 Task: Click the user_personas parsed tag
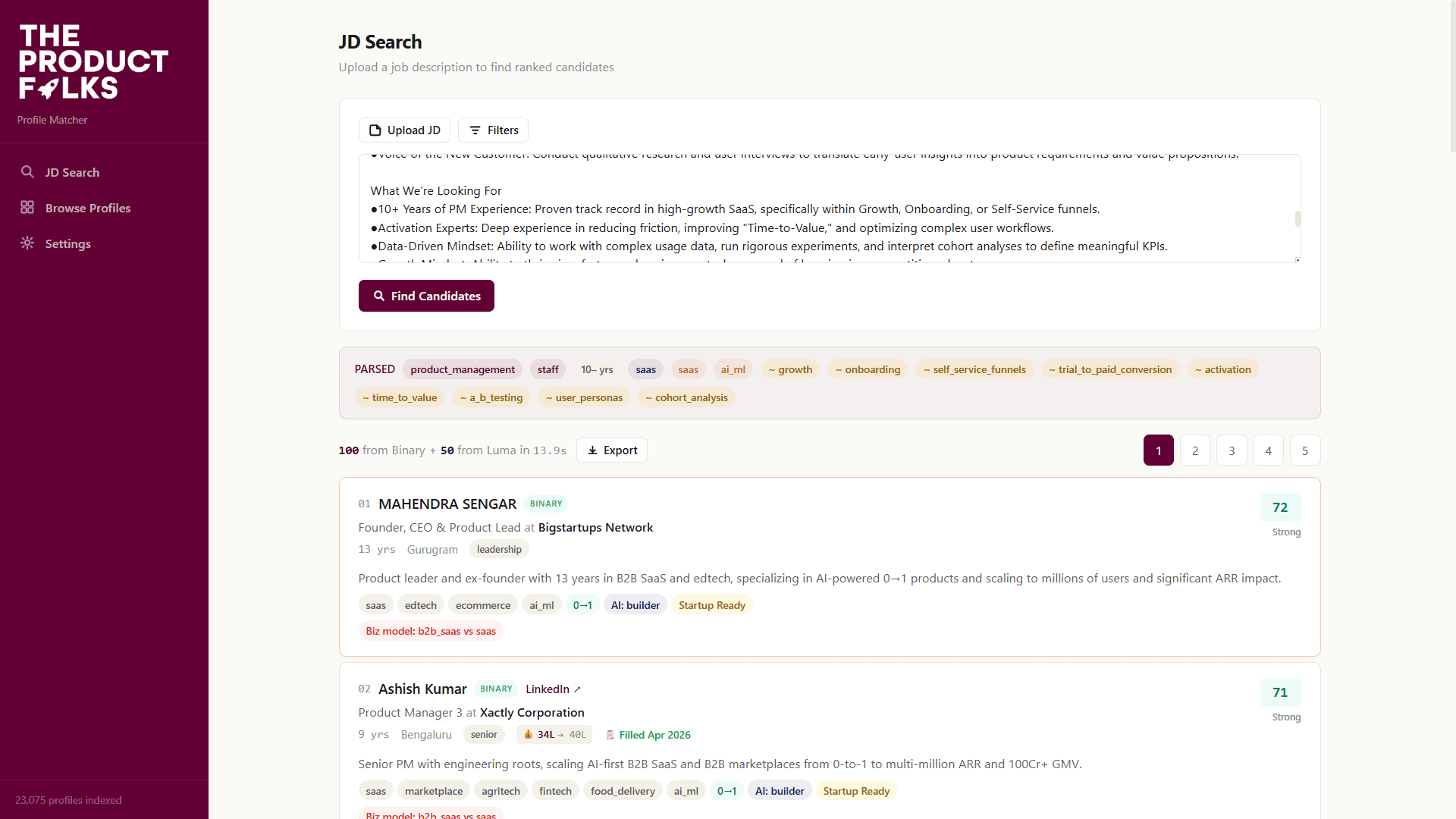[584, 397]
